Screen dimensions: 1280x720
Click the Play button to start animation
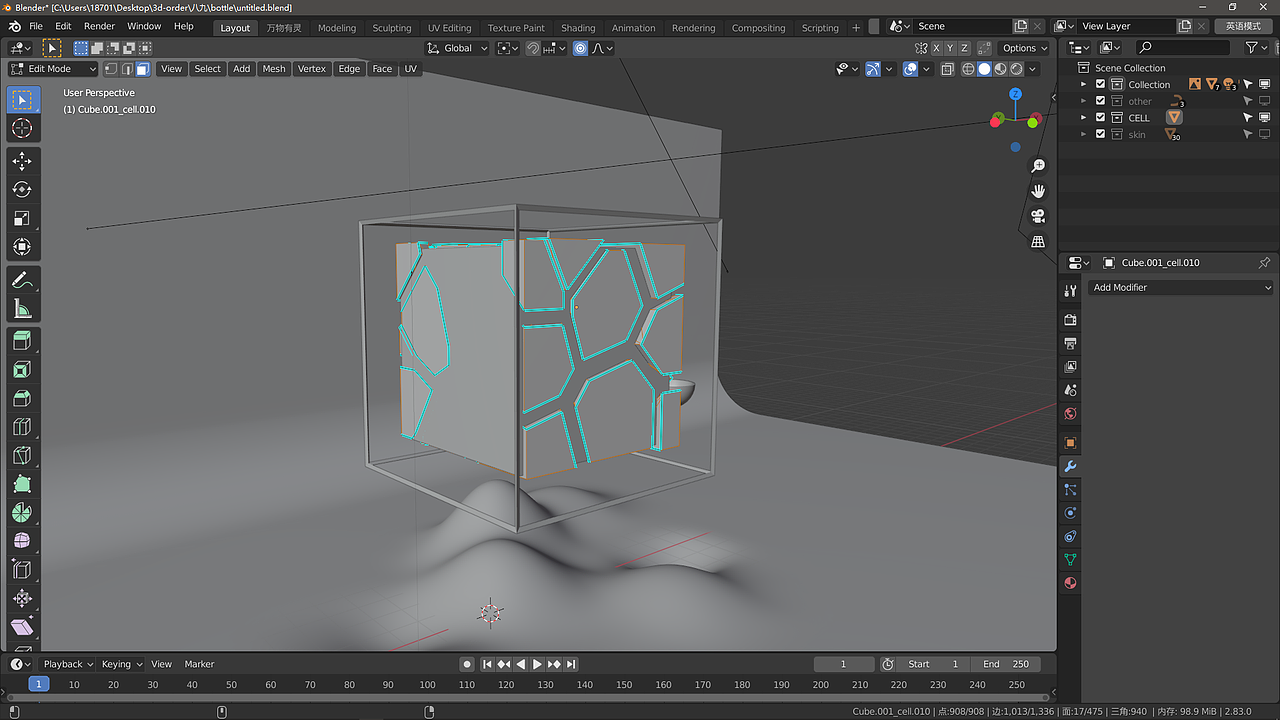(537, 663)
